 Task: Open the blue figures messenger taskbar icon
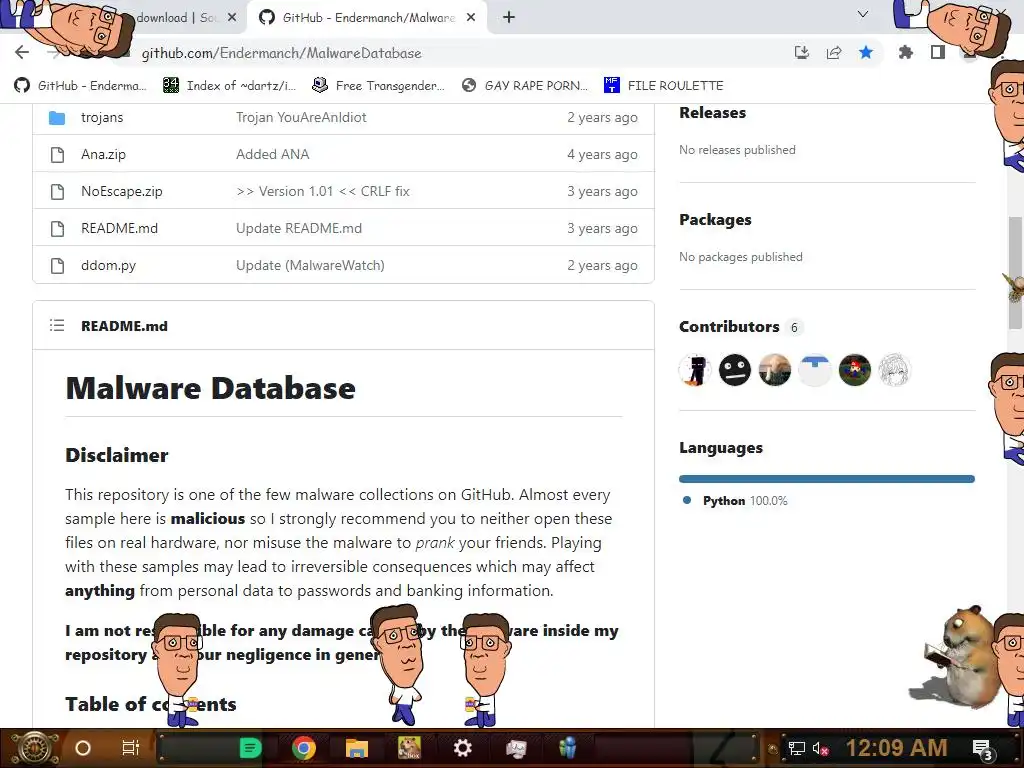point(568,748)
